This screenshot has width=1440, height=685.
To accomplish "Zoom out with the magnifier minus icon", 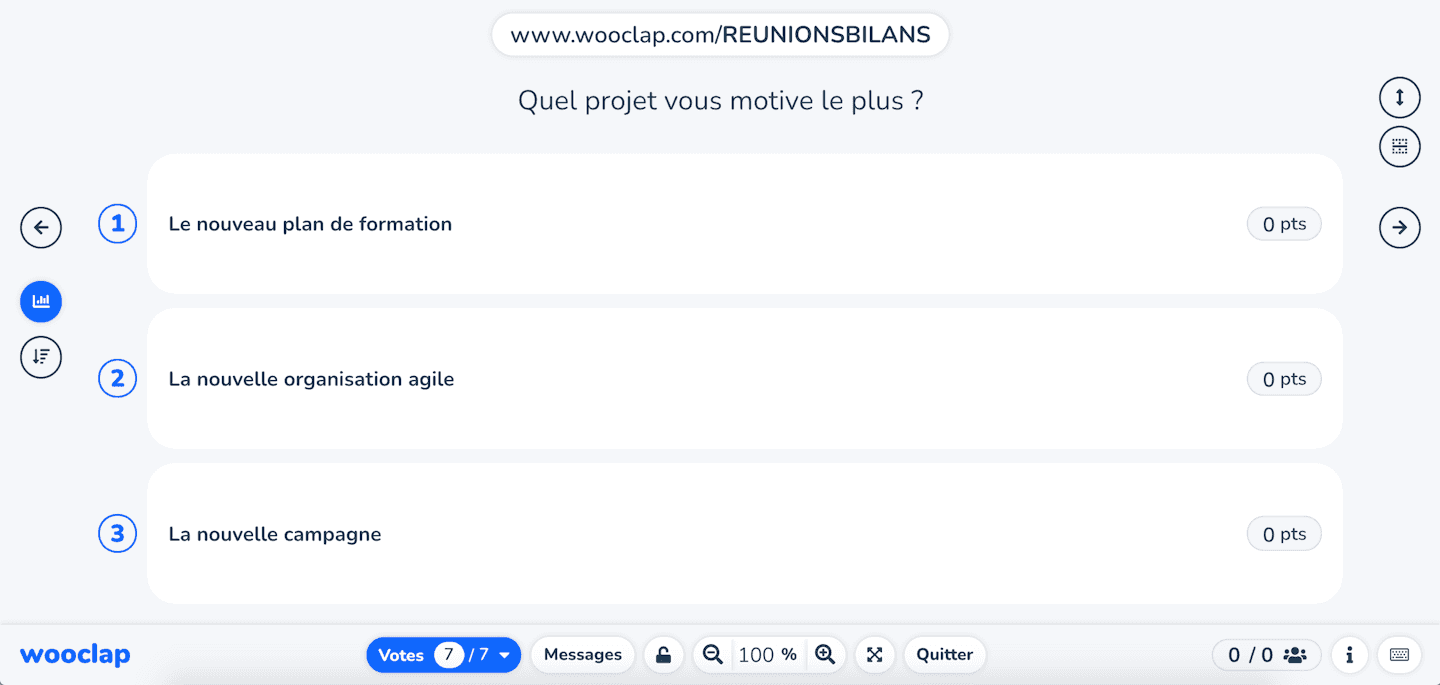I will coord(712,655).
